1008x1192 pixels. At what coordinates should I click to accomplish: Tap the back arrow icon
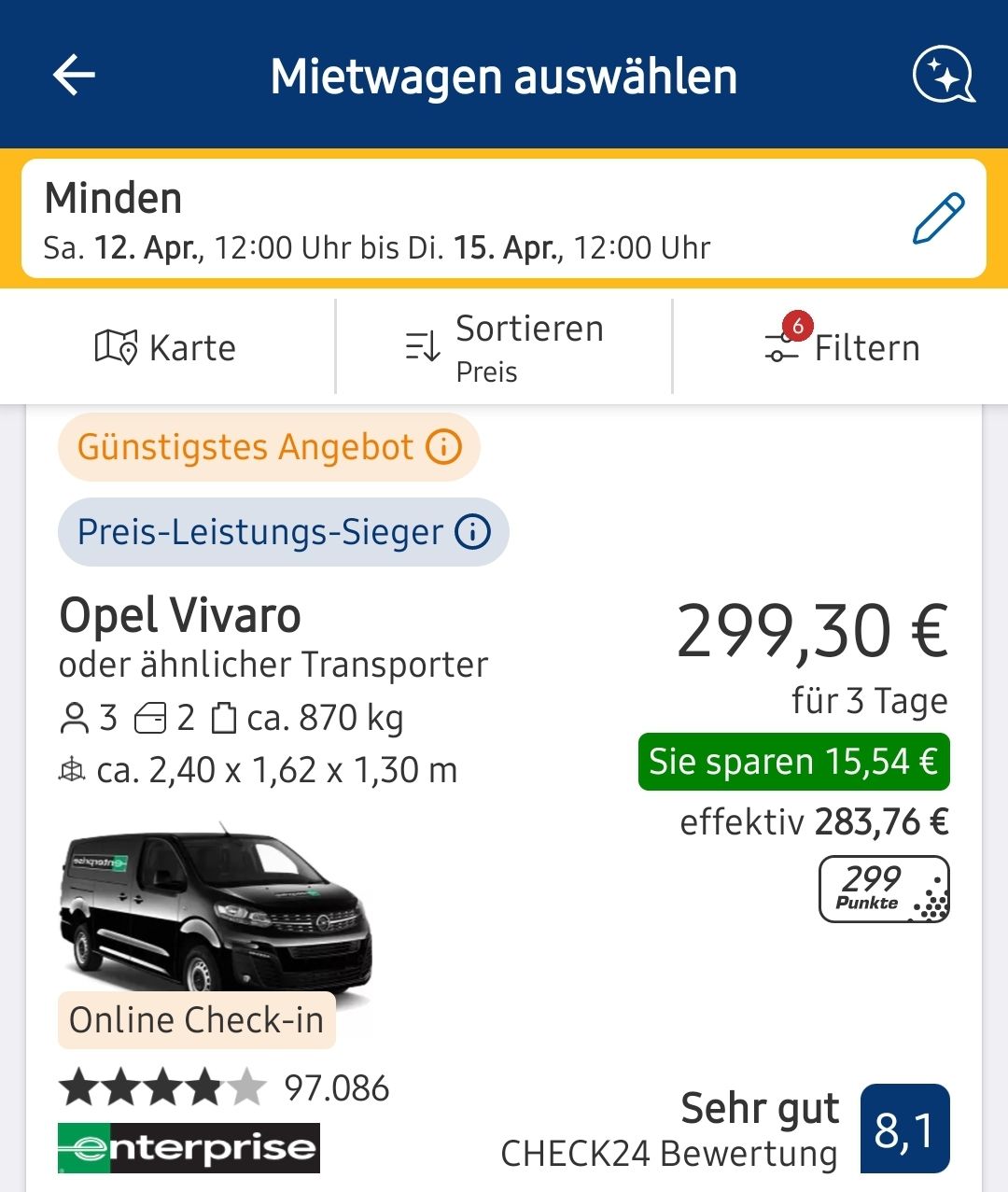[x=75, y=75]
